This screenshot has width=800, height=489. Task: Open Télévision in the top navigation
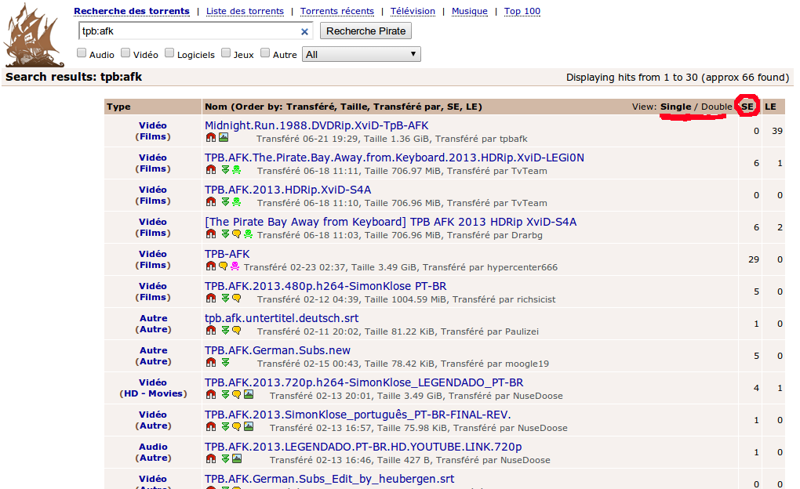(412, 12)
